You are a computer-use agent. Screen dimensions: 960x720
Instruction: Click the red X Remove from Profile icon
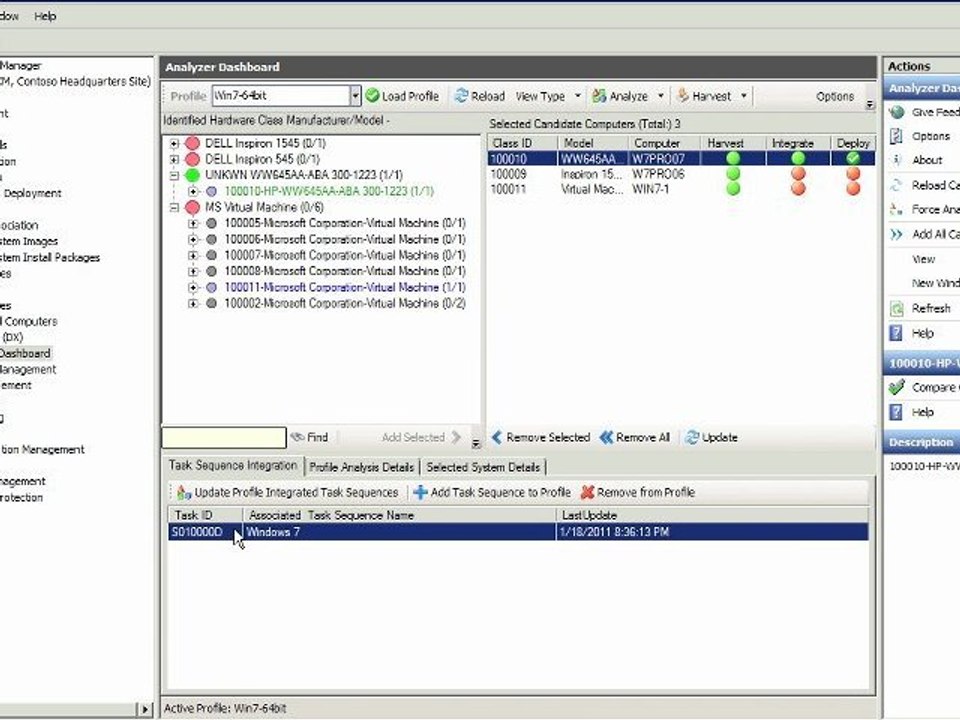pos(588,492)
